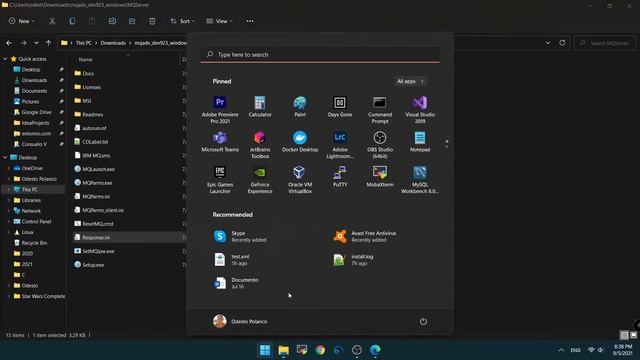The height and width of the screenshot is (360, 640).
Task: Collapse Quick access tree node
Action: 5,59
